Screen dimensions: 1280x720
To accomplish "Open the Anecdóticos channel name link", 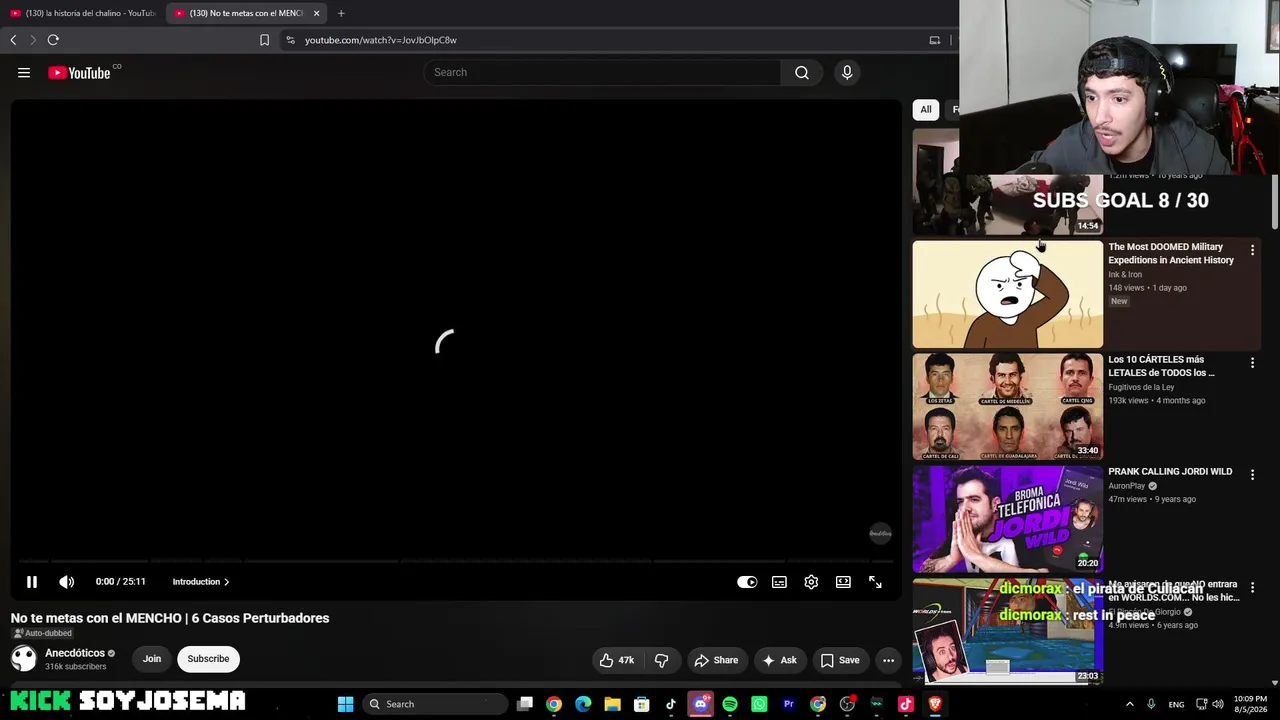I will click(x=75, y=653).
